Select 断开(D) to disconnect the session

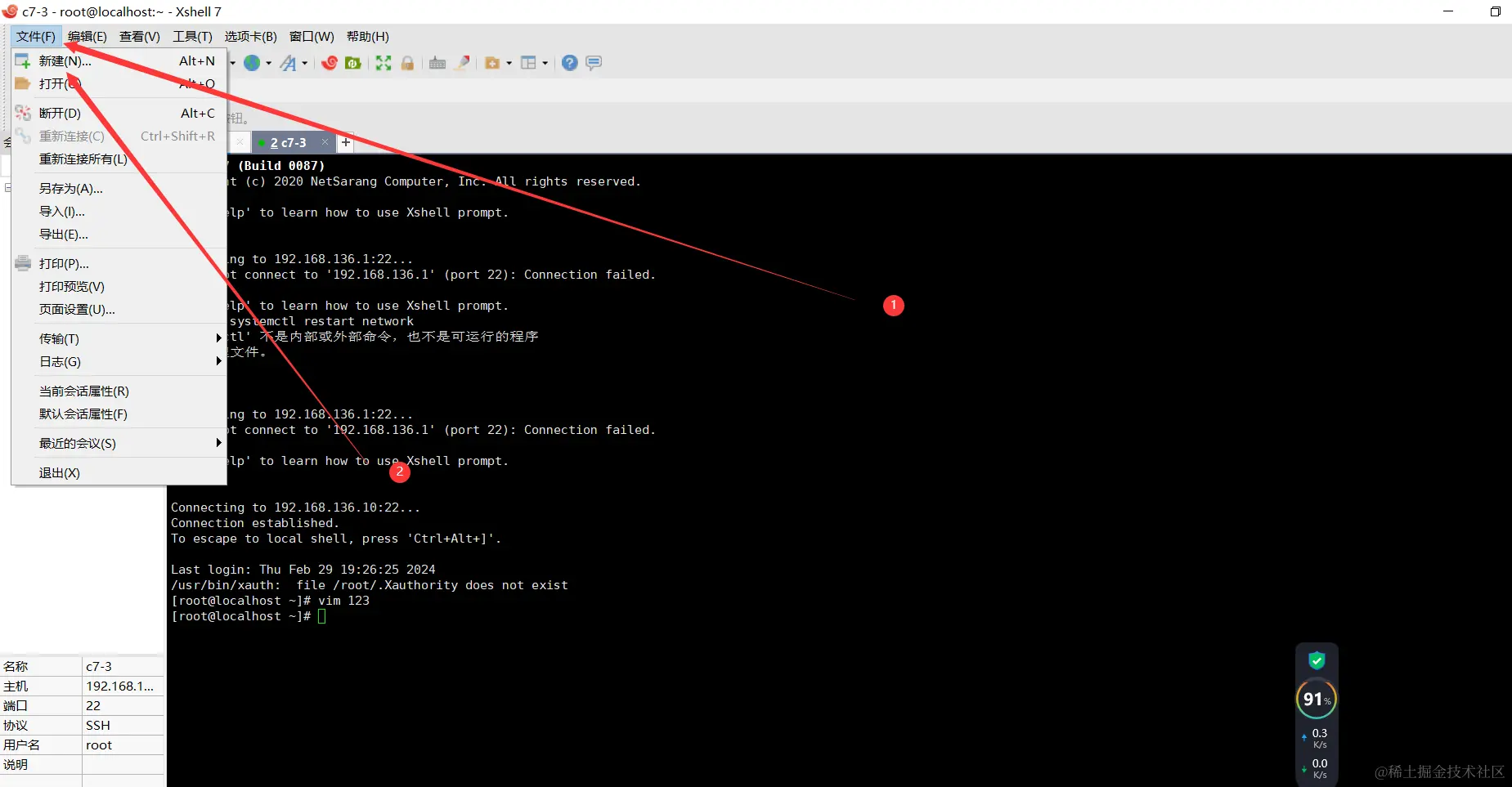click(119, 114)
